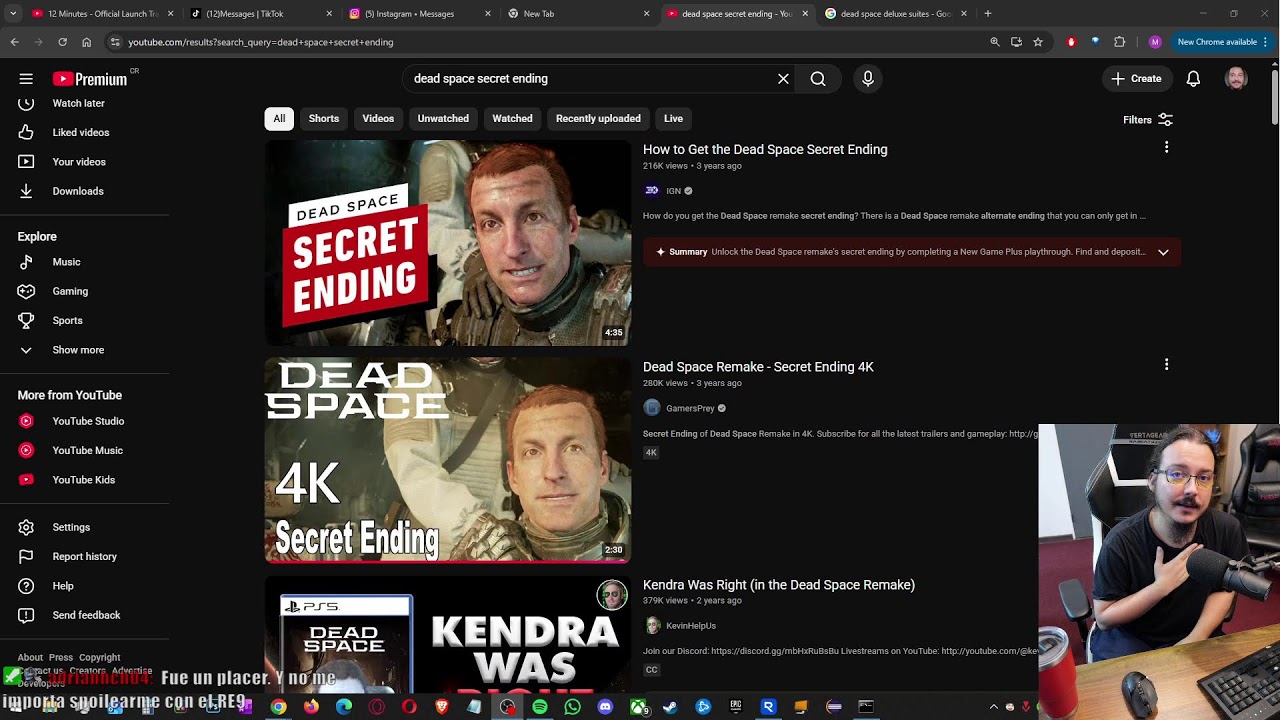Launch Spotify from the taskbar

(540, 707)
